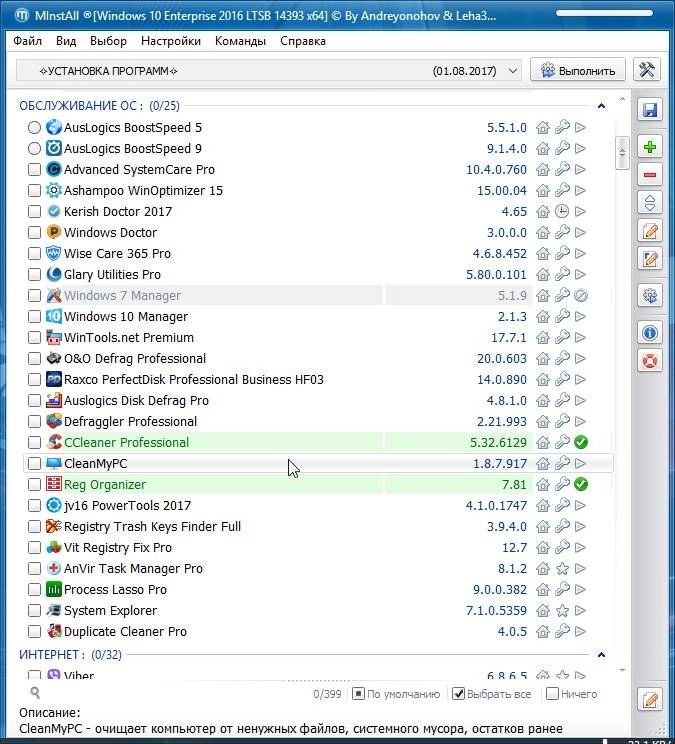Click play arrow for Duplicate Cleaner Pro
Viewport: 675px width, 744px height.
click(x=580, y=632)
